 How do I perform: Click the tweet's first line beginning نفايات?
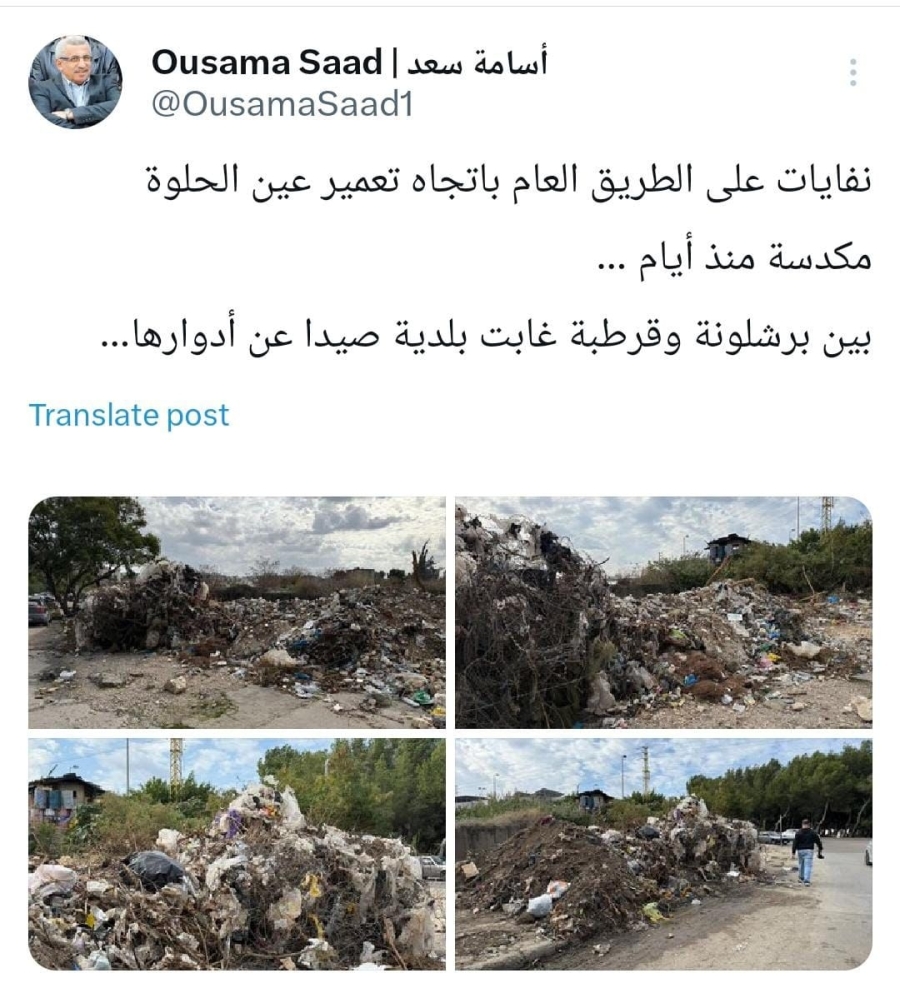[508, 181]
